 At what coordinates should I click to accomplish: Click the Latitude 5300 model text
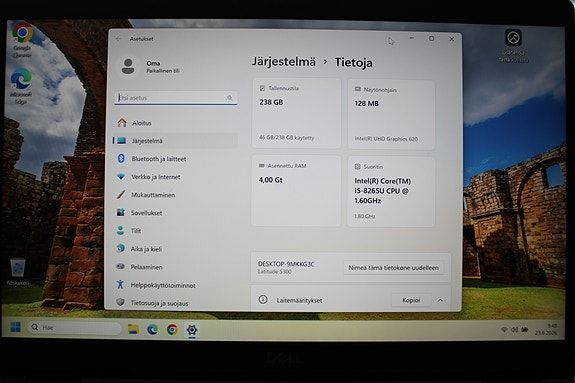274,272
